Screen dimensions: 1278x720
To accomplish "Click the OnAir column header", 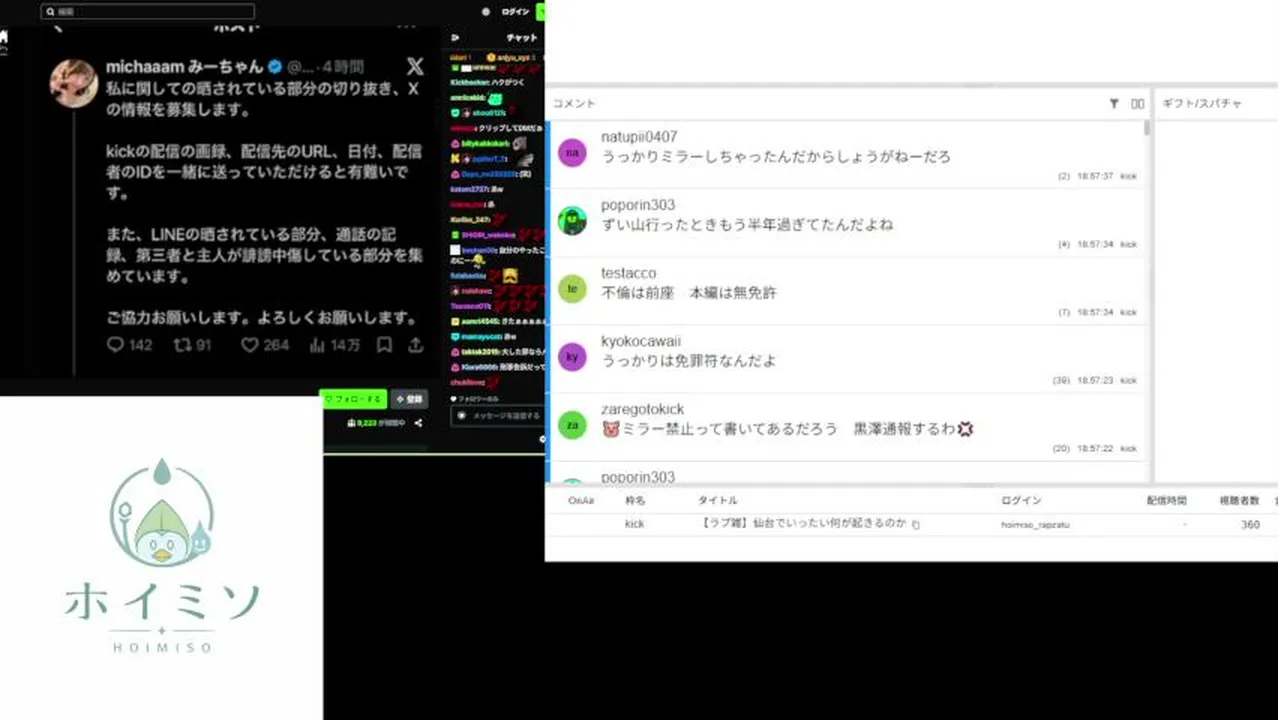I will coord(581,500).
